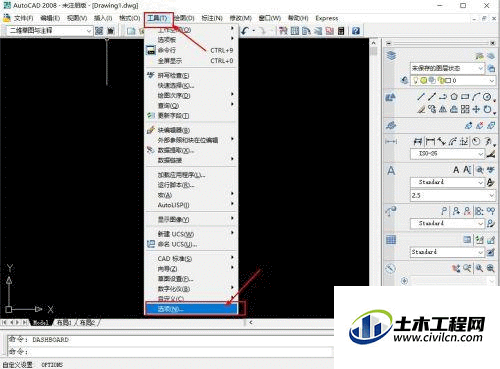Select the Circle draw tool
Screen dimensions: 500x369
(x=487, y=97)
